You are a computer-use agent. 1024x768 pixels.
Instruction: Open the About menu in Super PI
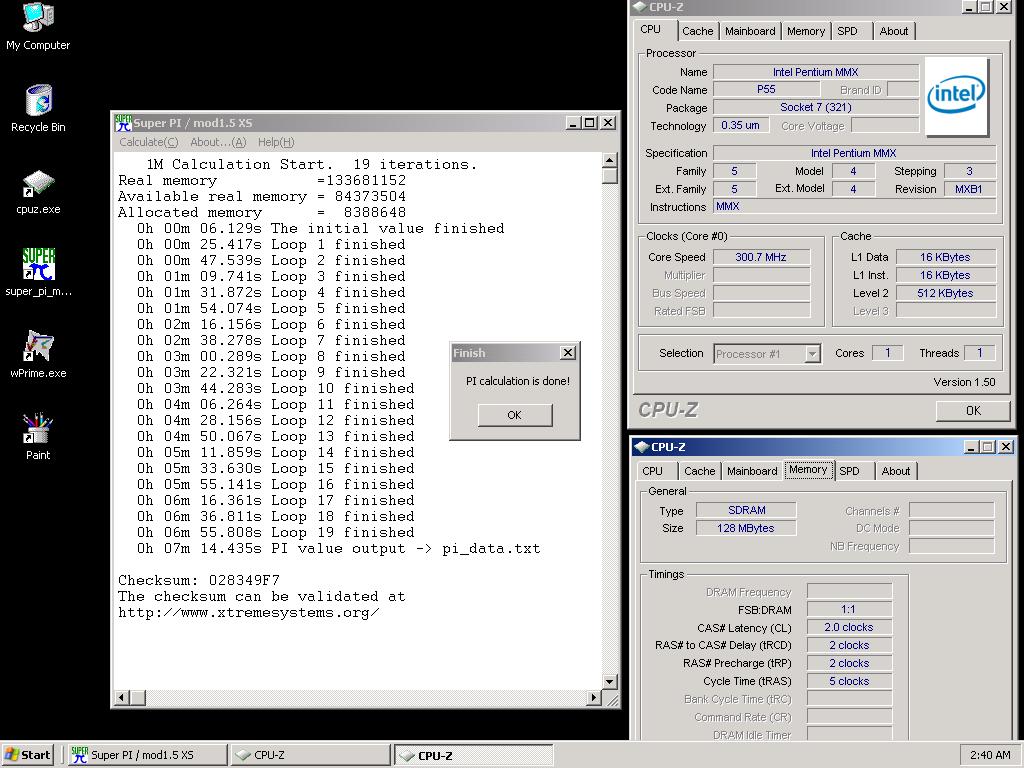[x=218, y=142]
